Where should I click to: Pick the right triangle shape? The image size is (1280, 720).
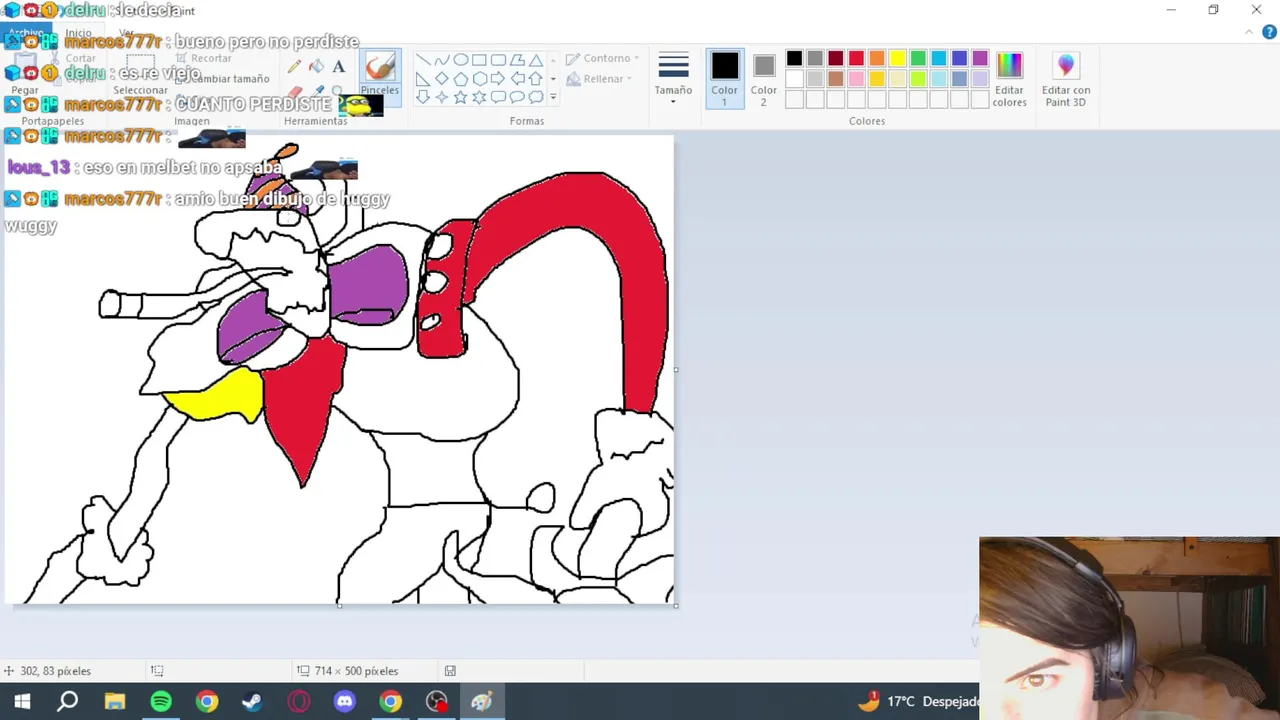422,79
